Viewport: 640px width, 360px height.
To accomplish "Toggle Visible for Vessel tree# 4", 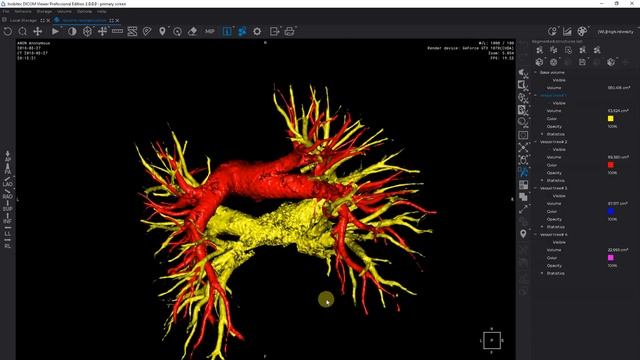I will click(x=559, y=242).
